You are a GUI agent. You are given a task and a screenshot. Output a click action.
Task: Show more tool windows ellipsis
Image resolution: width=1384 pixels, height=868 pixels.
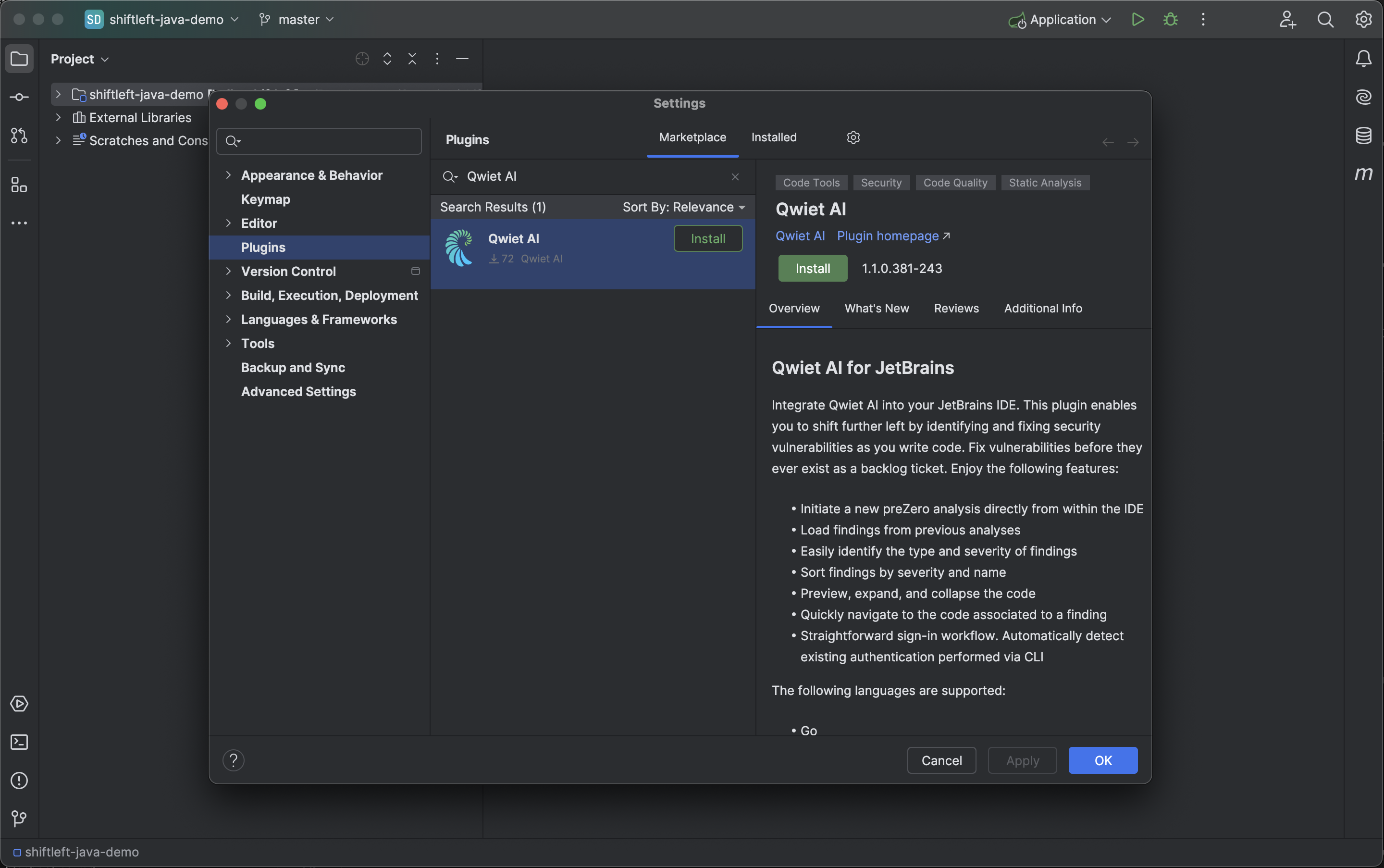(x=19, y=223)
